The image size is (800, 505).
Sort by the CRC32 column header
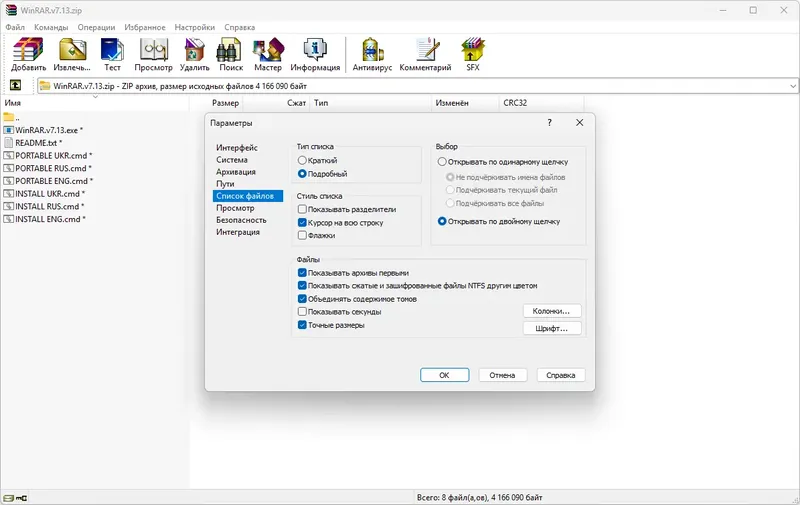[541, 103]
